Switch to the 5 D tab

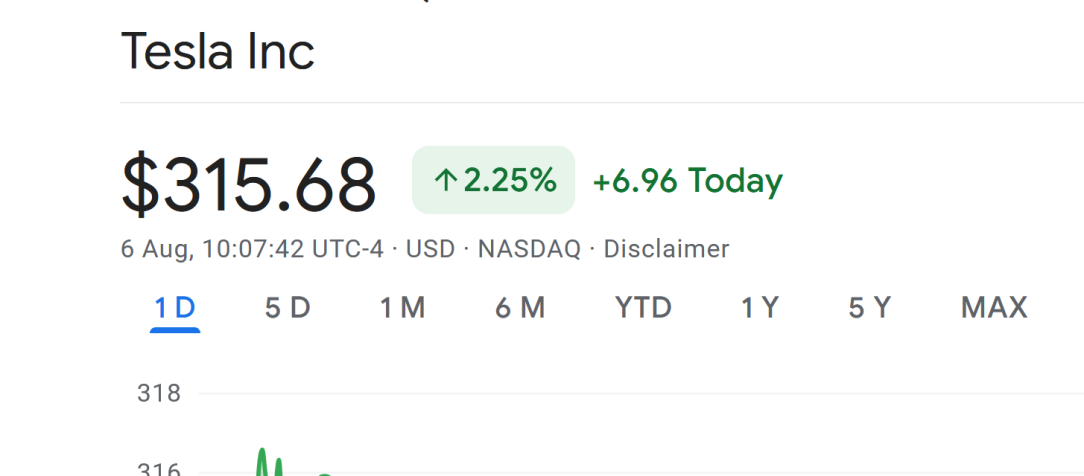click(x=288, y=307)
